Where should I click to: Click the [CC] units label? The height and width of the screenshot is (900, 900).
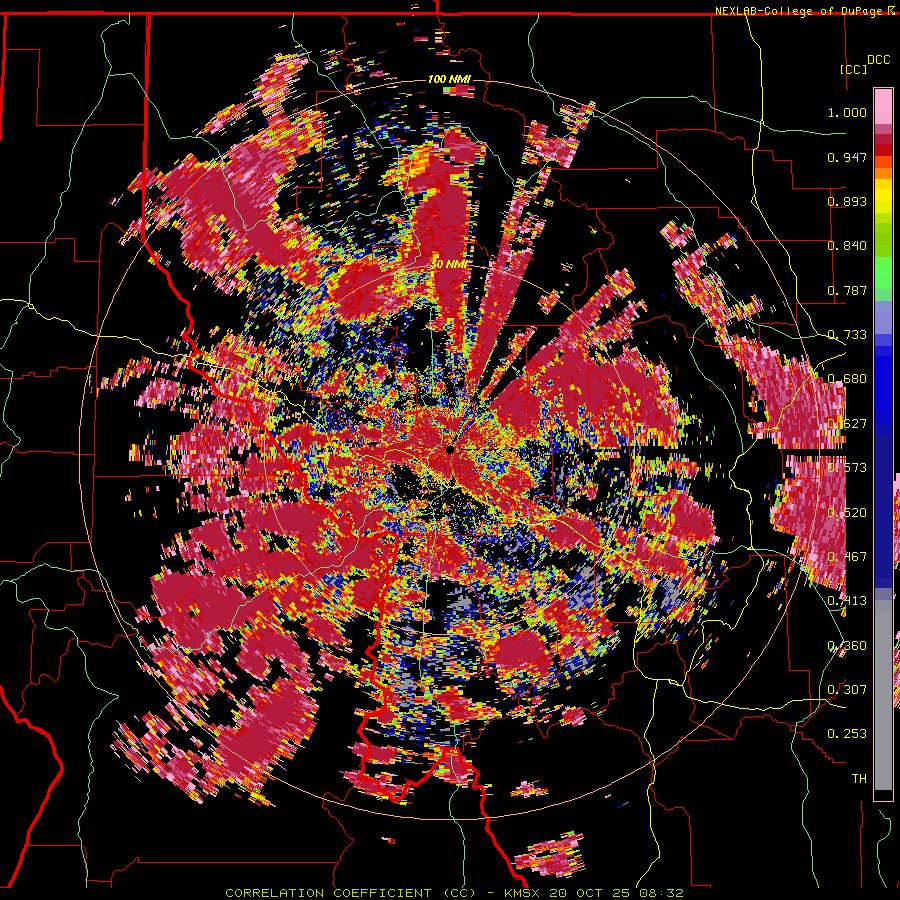(x=854, y=69)
